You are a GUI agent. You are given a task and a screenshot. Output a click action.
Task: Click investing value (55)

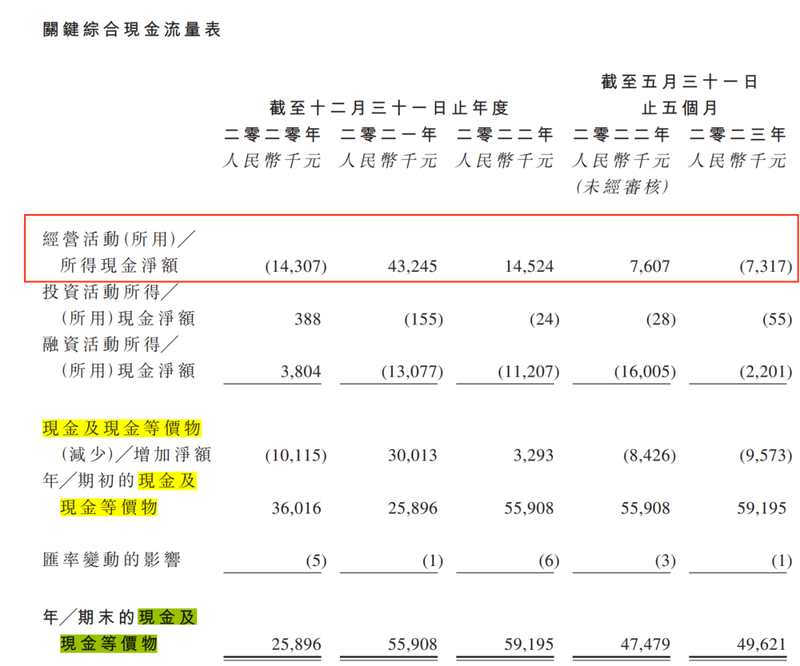(x=777, y=319)
